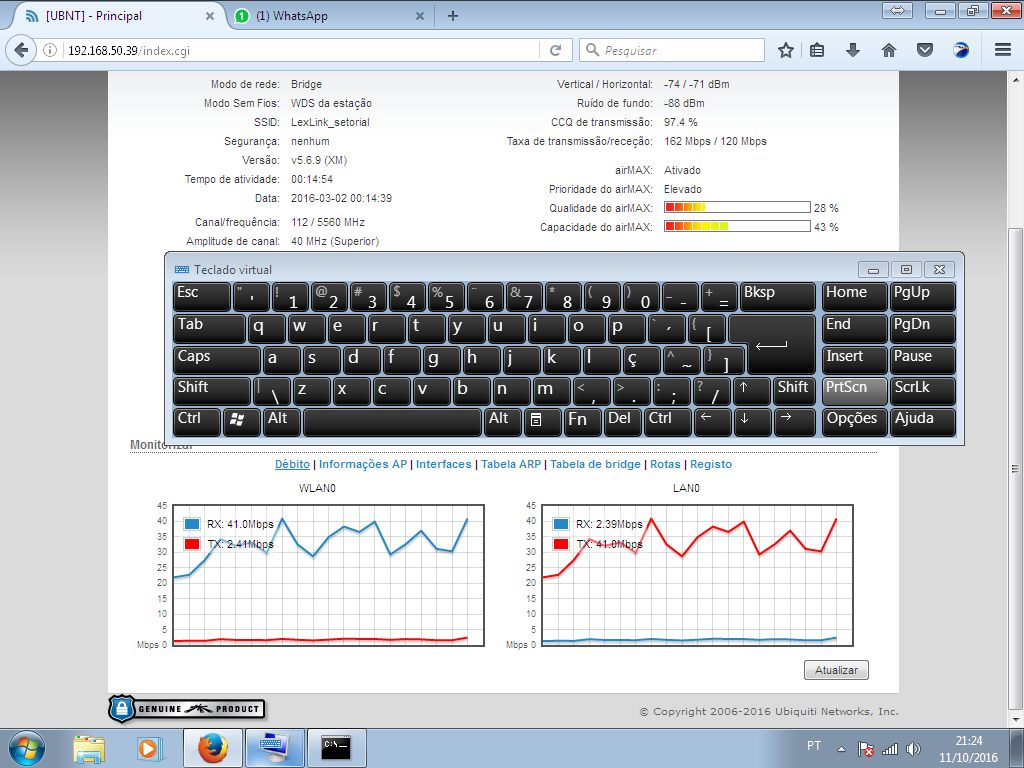1024x768 pixels.
Task: Click the Qualidade do airMAX progress bar
Action: tap(736, 208)
